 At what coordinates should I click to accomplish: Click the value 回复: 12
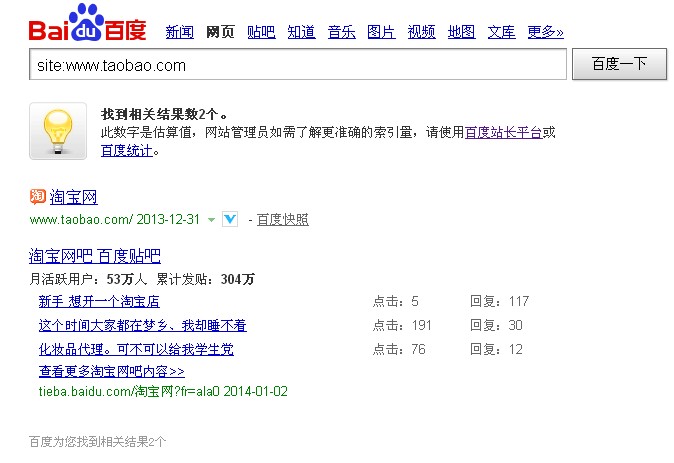[x=496, y=349]
